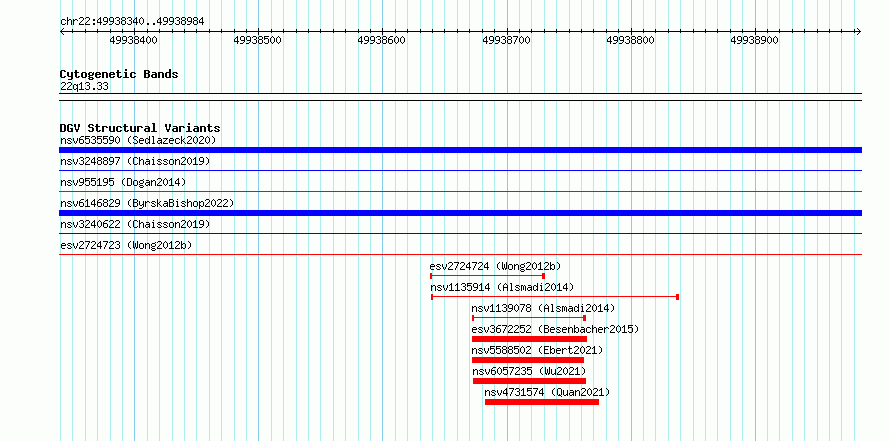The image size is (890, 441).
Task: Select the thick red bar under nsv6057235
Action: coord(529,381)
